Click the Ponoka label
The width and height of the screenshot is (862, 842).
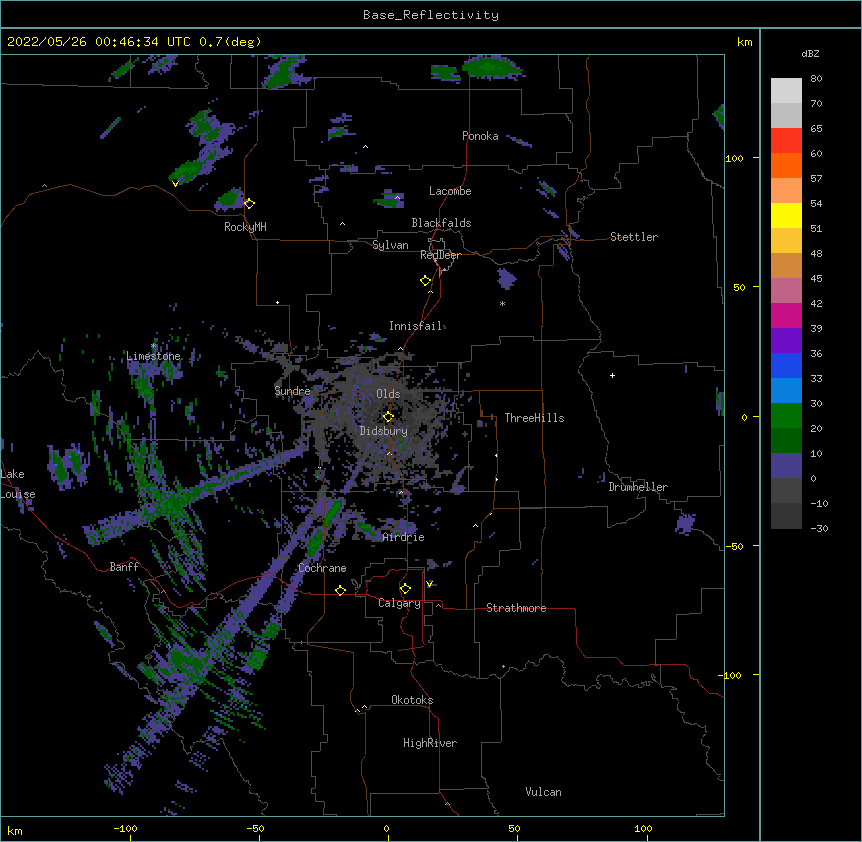(x=480, y=136)
